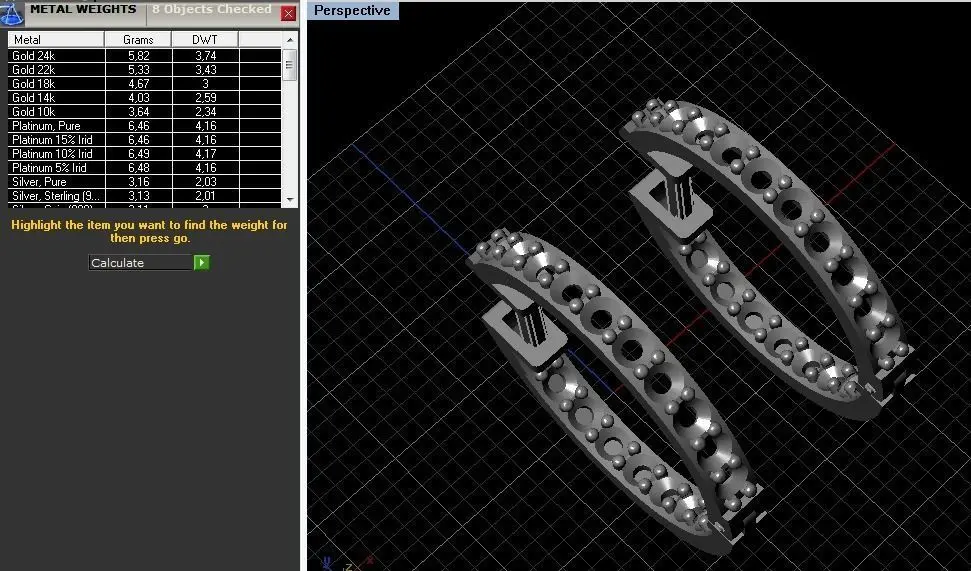Select the Gold 14k row
Viewport: 971px width, 571px height.
(144, 98)
